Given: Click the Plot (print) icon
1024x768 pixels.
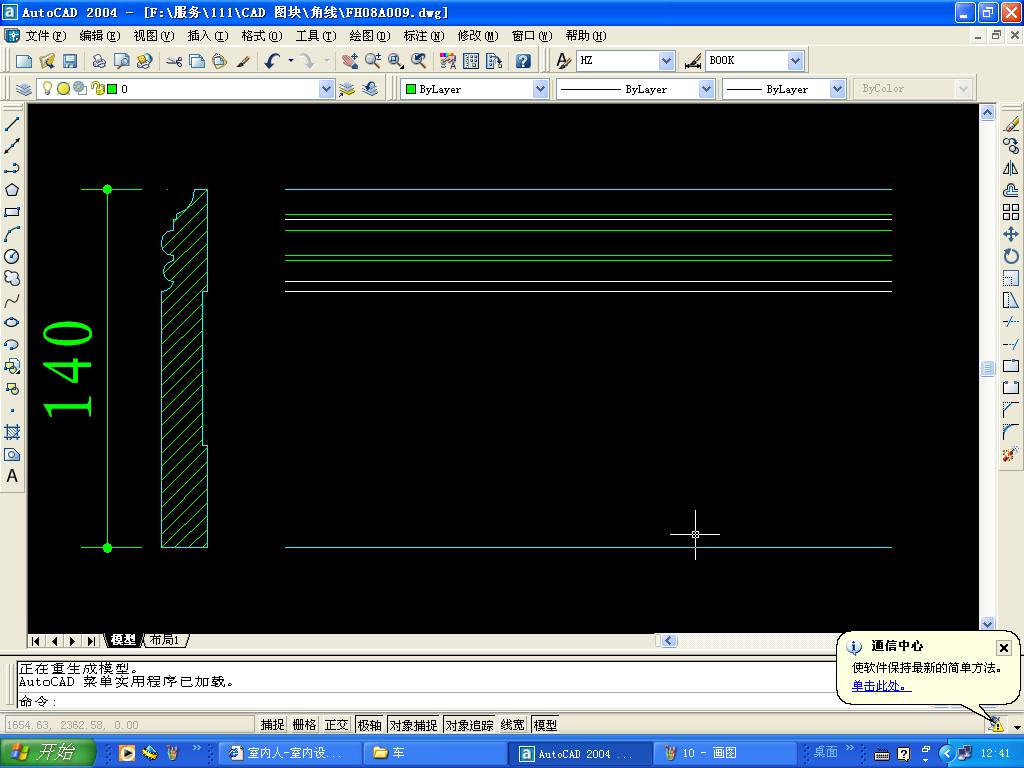Looking at the screenshot, I should (x=99, y=61).
